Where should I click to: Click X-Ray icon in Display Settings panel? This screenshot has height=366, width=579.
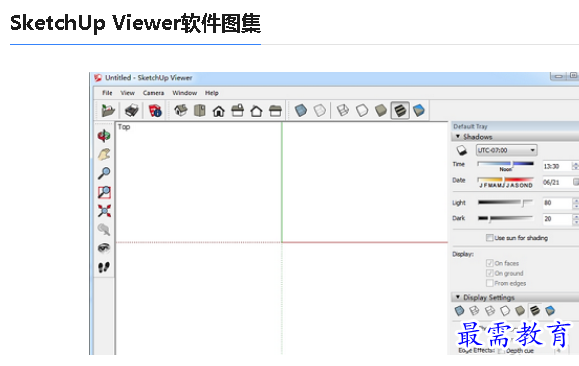tap(459, 311)
